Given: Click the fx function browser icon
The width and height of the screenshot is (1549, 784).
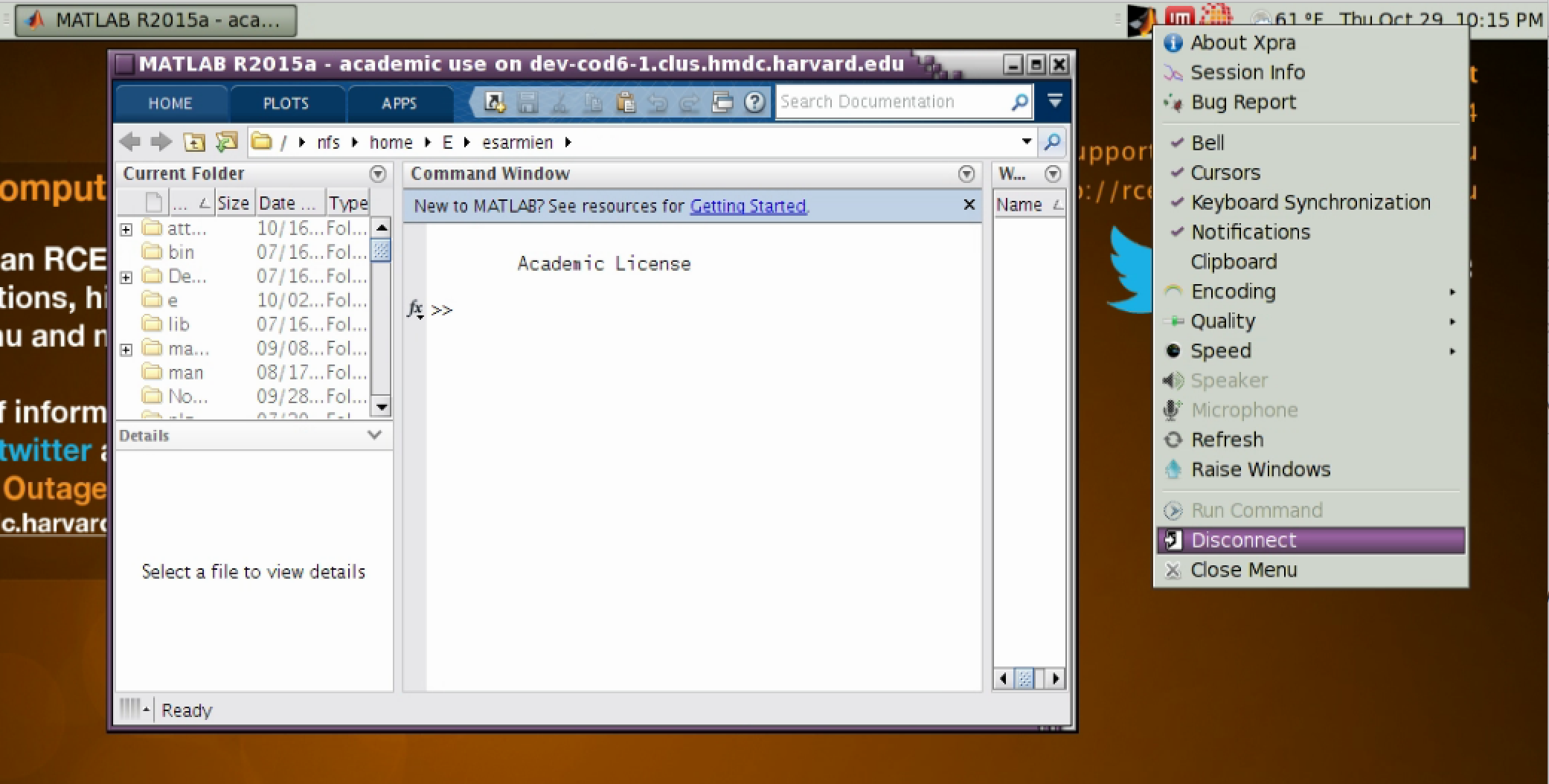Looking at the screenshot, I should tap(415, 309).
